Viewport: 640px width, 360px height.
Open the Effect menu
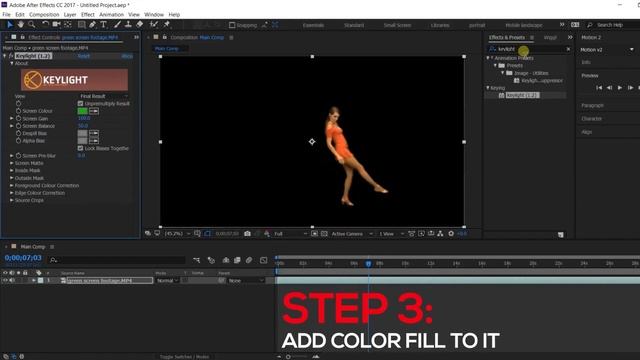tap(87, 15)
